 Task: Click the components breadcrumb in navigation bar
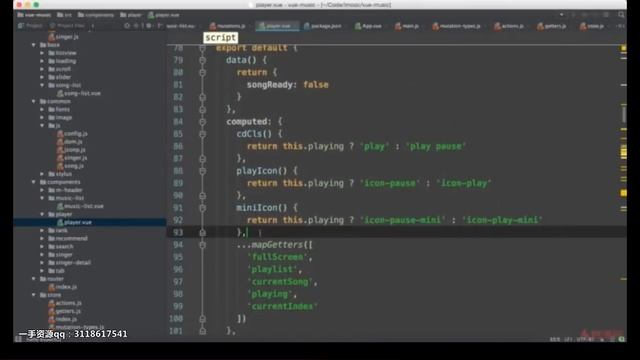tap(96, 15)
